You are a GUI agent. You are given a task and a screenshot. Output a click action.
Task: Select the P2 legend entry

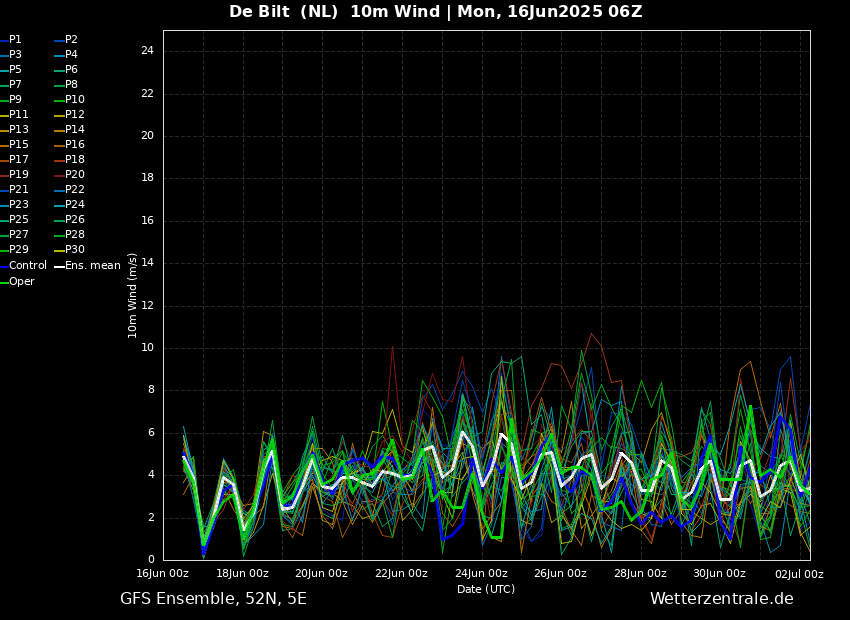(x=71, y=40)
